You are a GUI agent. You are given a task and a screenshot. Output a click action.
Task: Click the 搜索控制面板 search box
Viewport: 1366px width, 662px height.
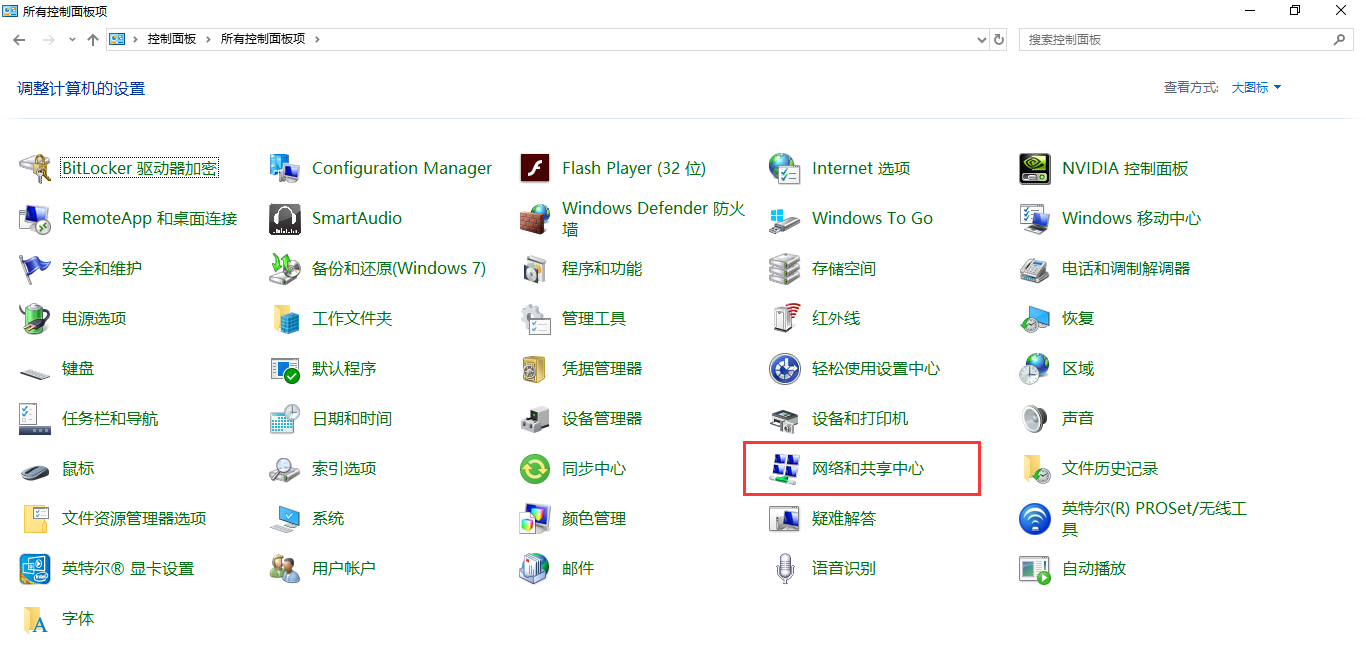1187,39
